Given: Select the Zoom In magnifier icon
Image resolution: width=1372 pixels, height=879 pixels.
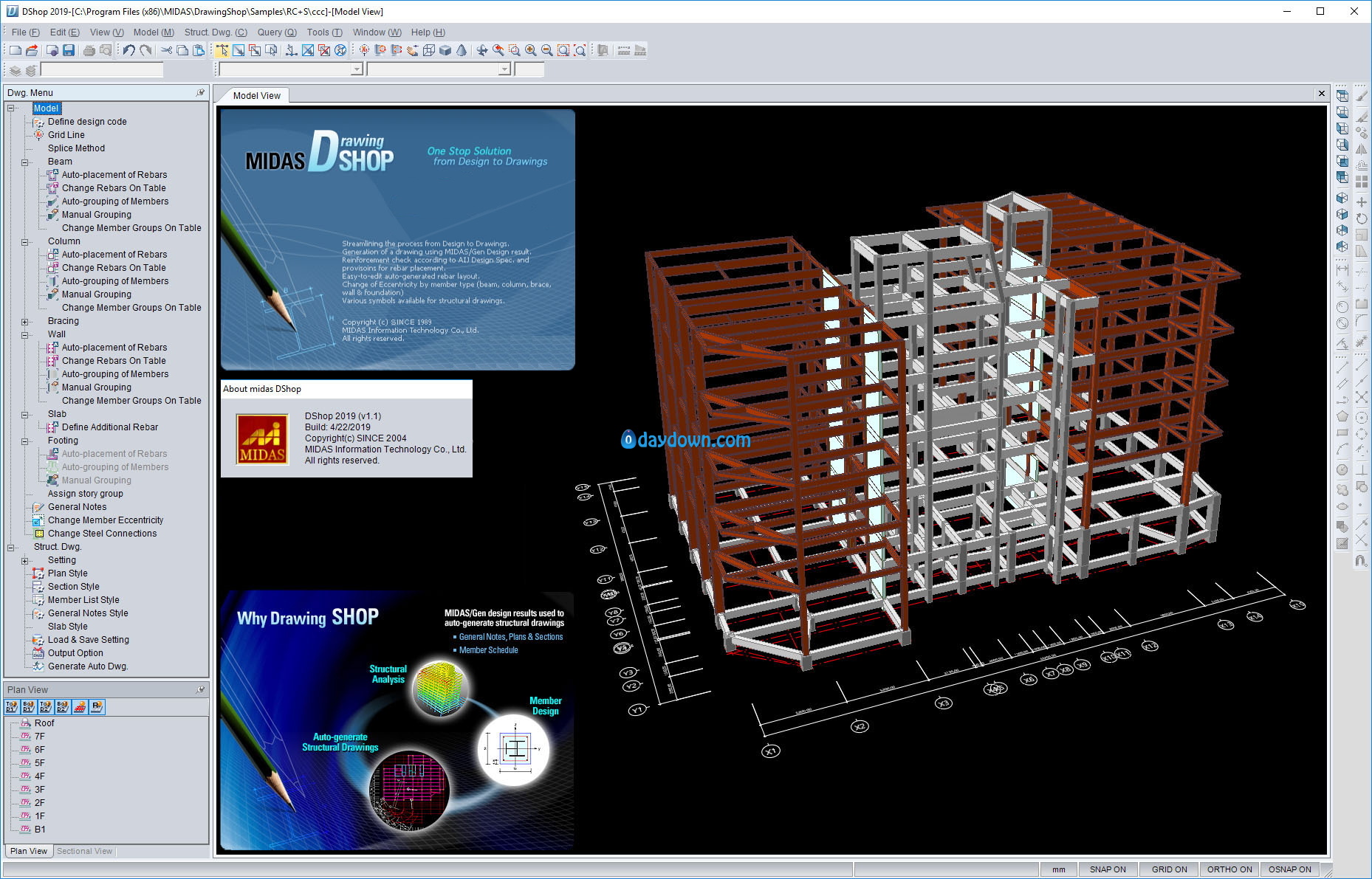Looking at the screenshot, I should [530, 50].
